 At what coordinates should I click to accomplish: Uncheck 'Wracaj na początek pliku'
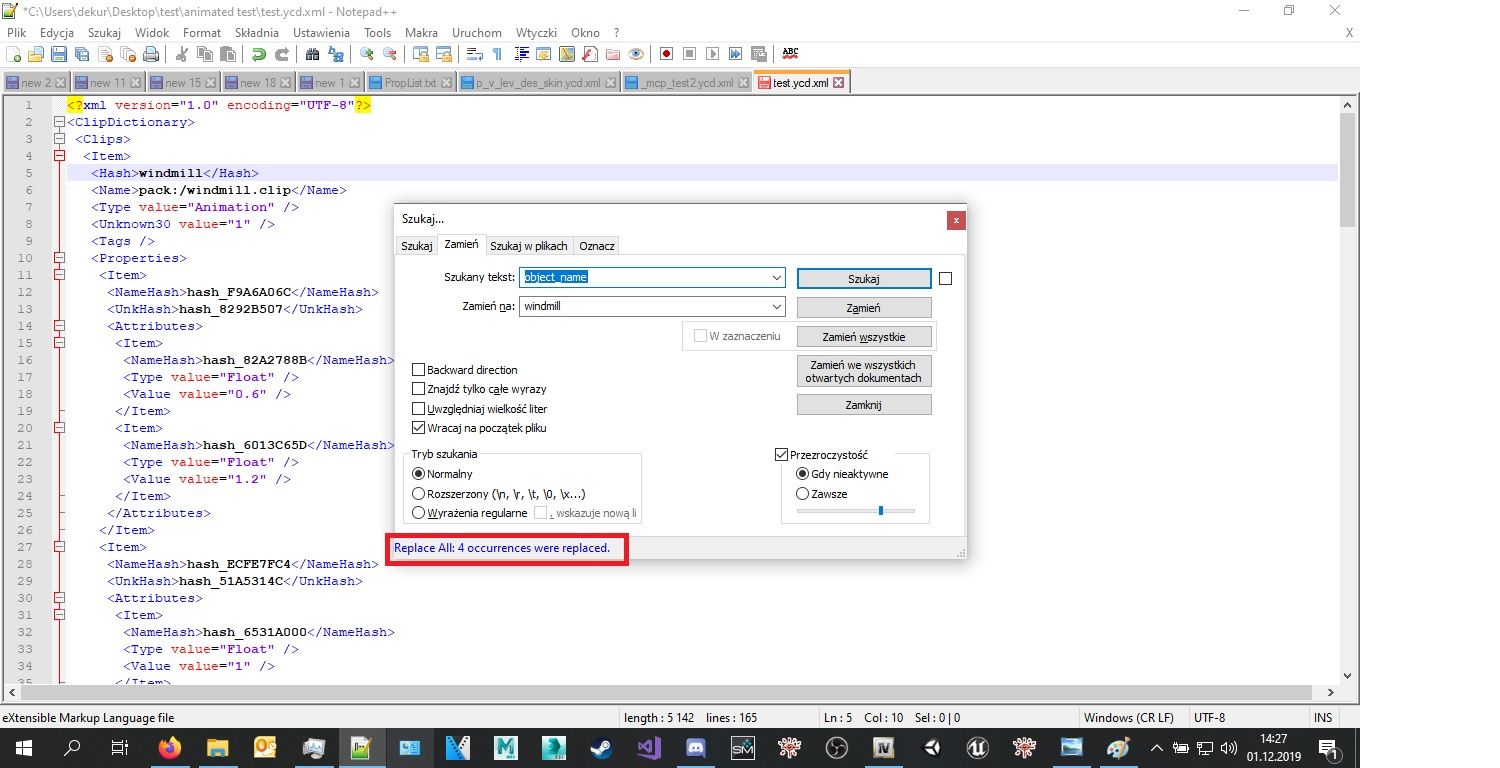(x=419, y=428)
